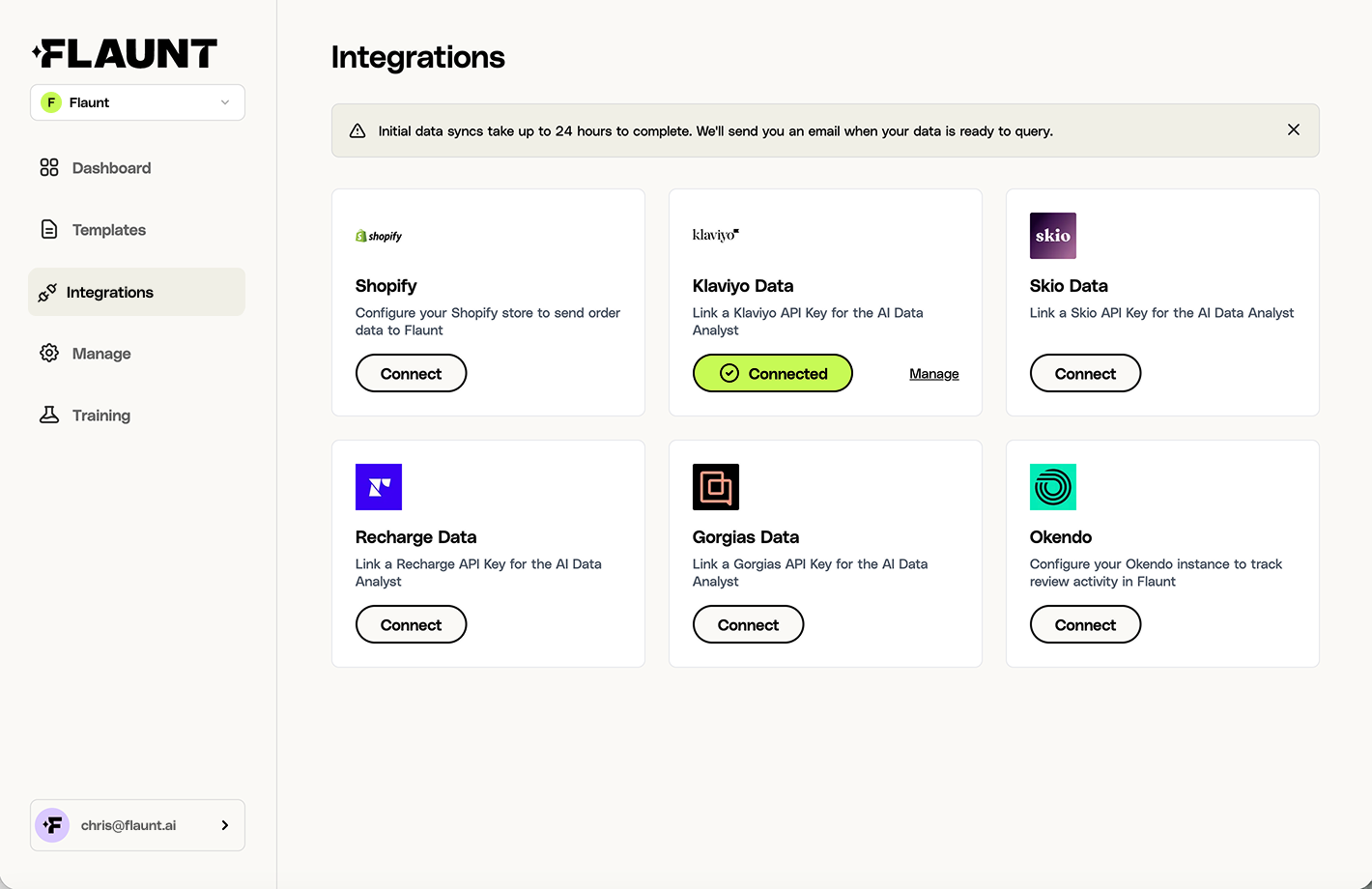Image resolution: width=1372 pixels, height=889 pixels.
Task: Open Templates from the sidebar
Action: 108,230
